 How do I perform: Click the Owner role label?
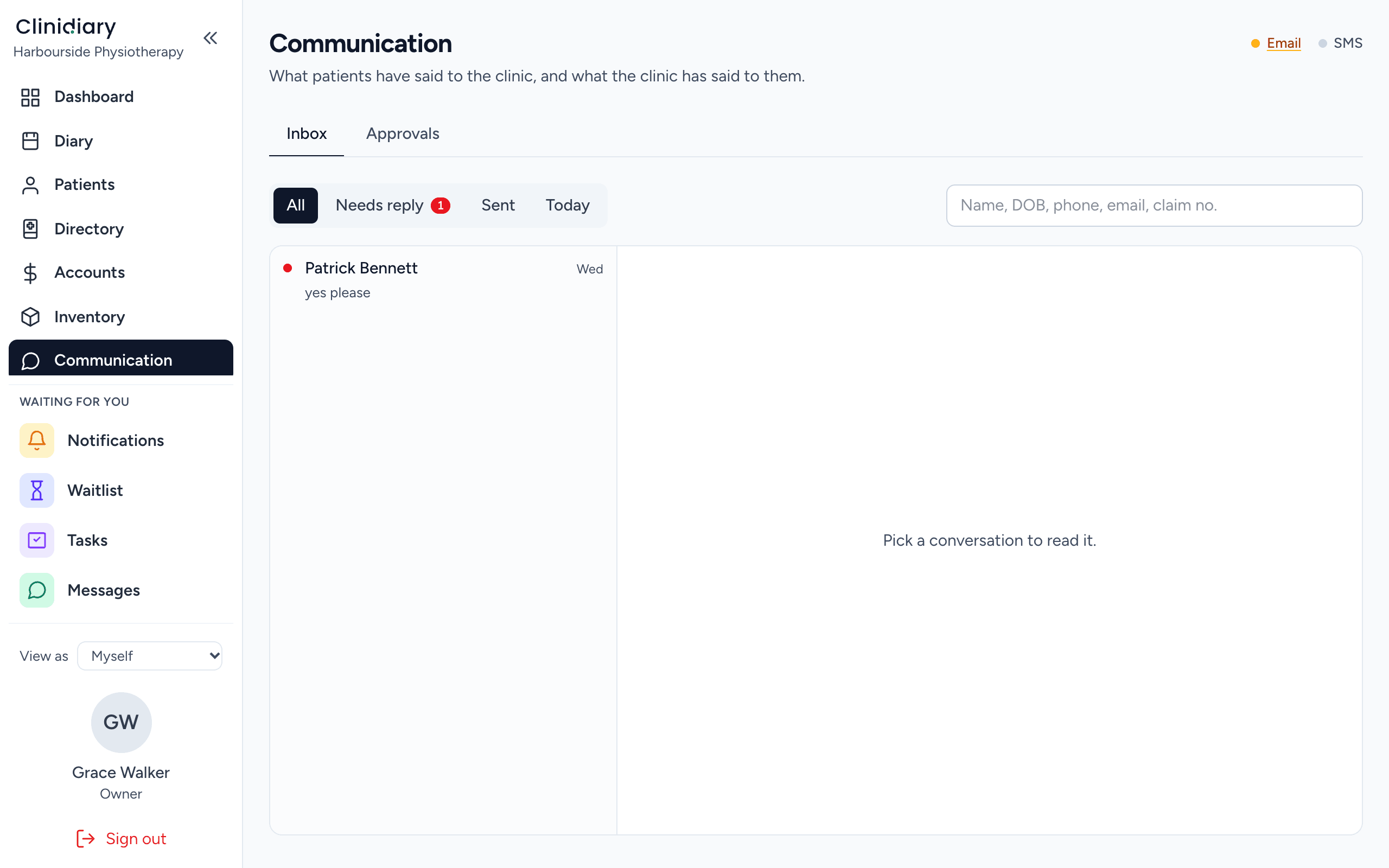click(x=121, y=794)
